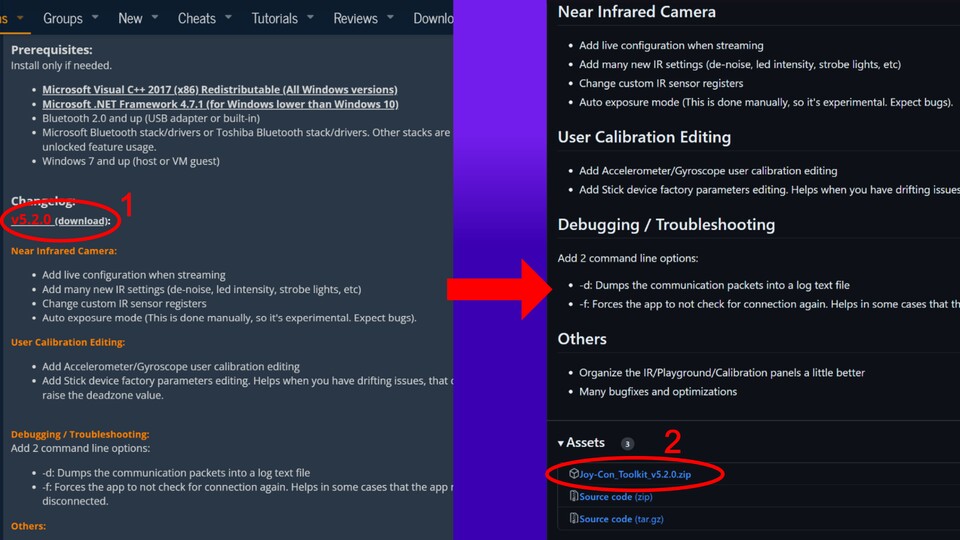Click the Groups dropdown arrow
This screenshot has height=540, width=960.
[x=95, y=18]
